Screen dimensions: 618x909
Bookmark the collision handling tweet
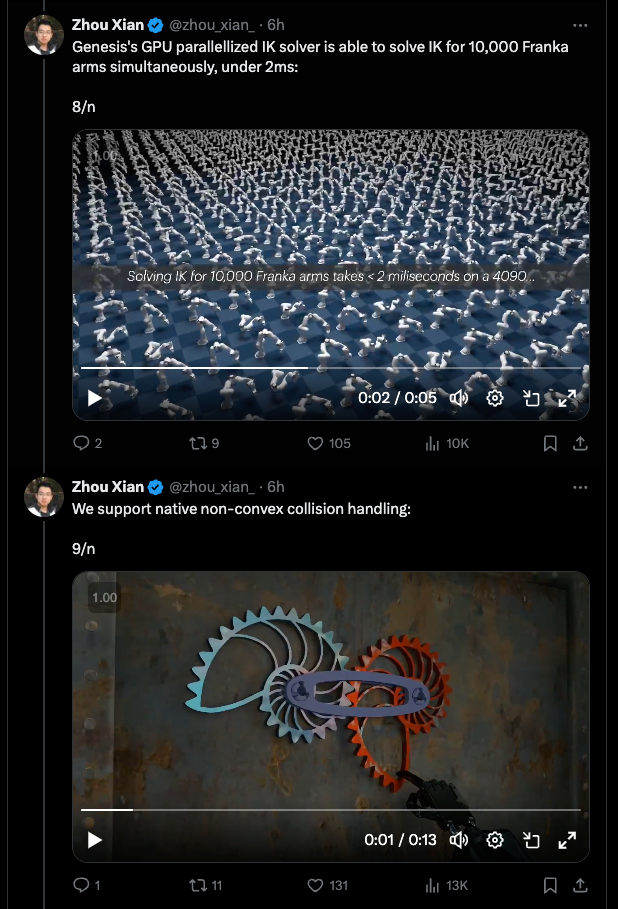[550, 885]
